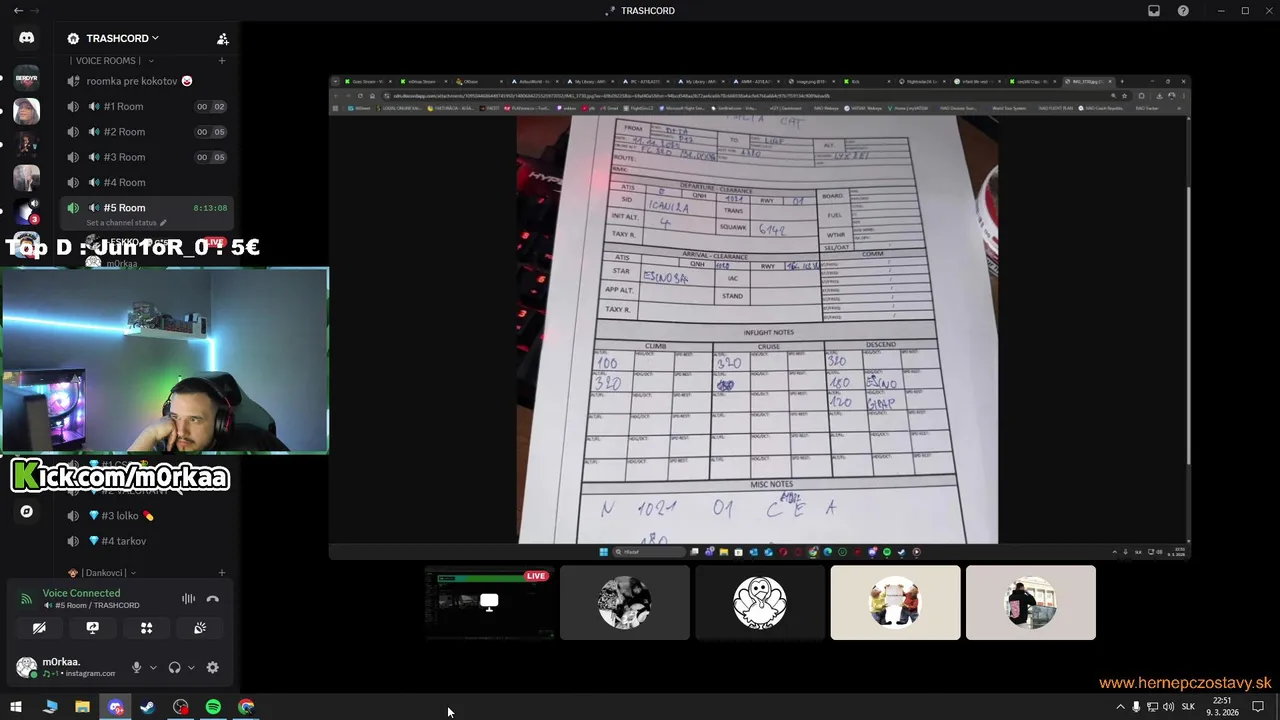
Task: Click invite people icon beside TRASHCORD
Action: 222,39
